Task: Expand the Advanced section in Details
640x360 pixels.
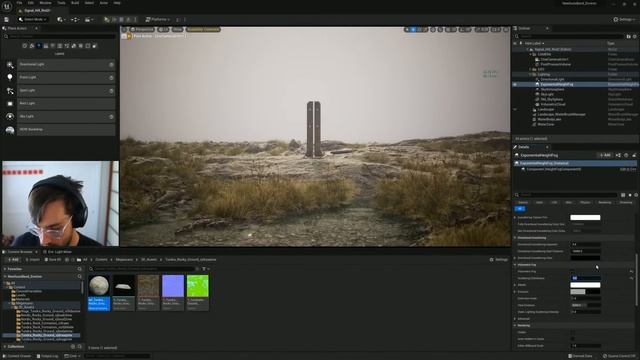Action: click(515, 319)
